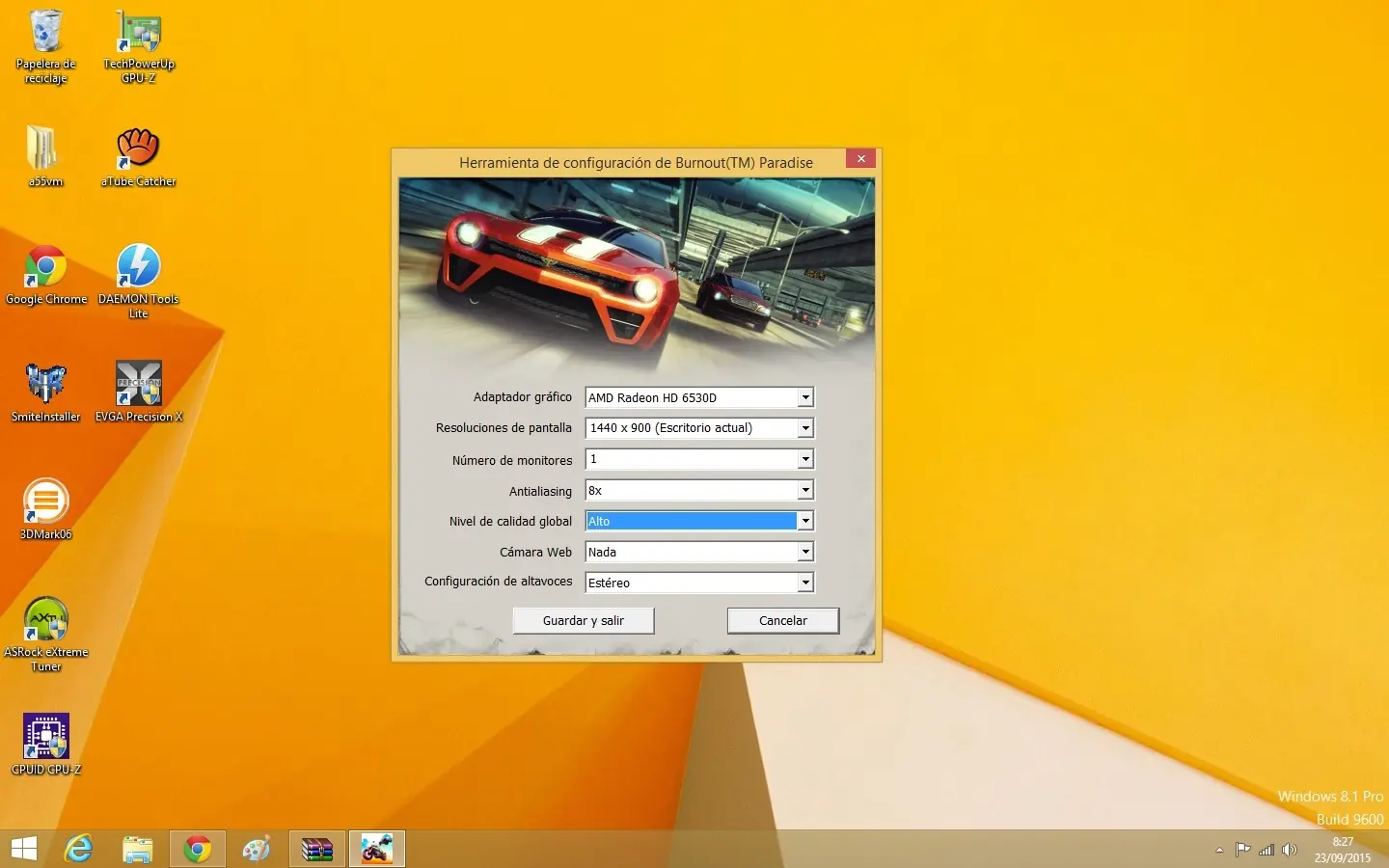Viewport: 1389px width, 868px height.
Task: Launch DAEMON Tools Lite shortcut
Action: [x=138, y=281]
